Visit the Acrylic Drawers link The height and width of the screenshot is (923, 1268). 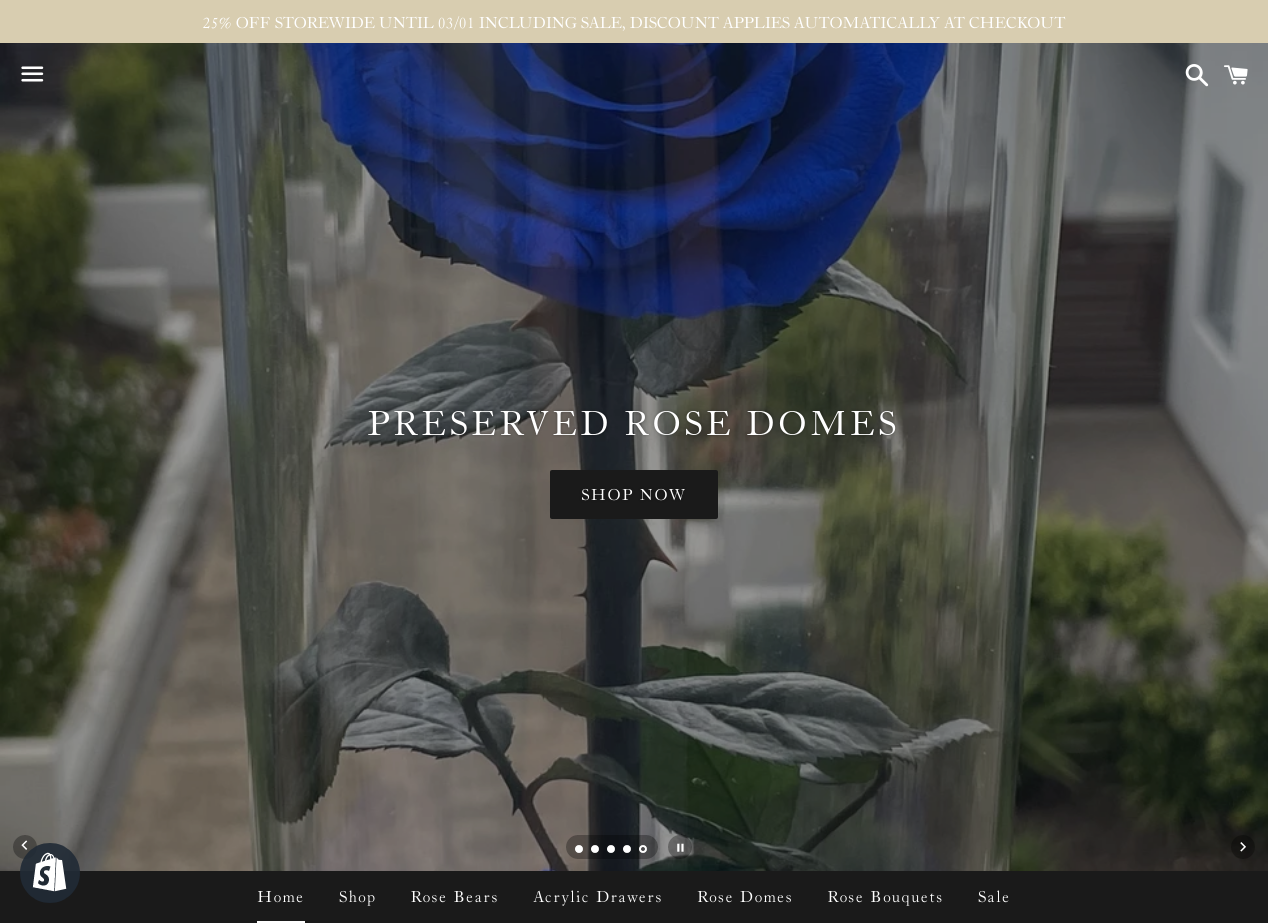(x=598, y=897)
